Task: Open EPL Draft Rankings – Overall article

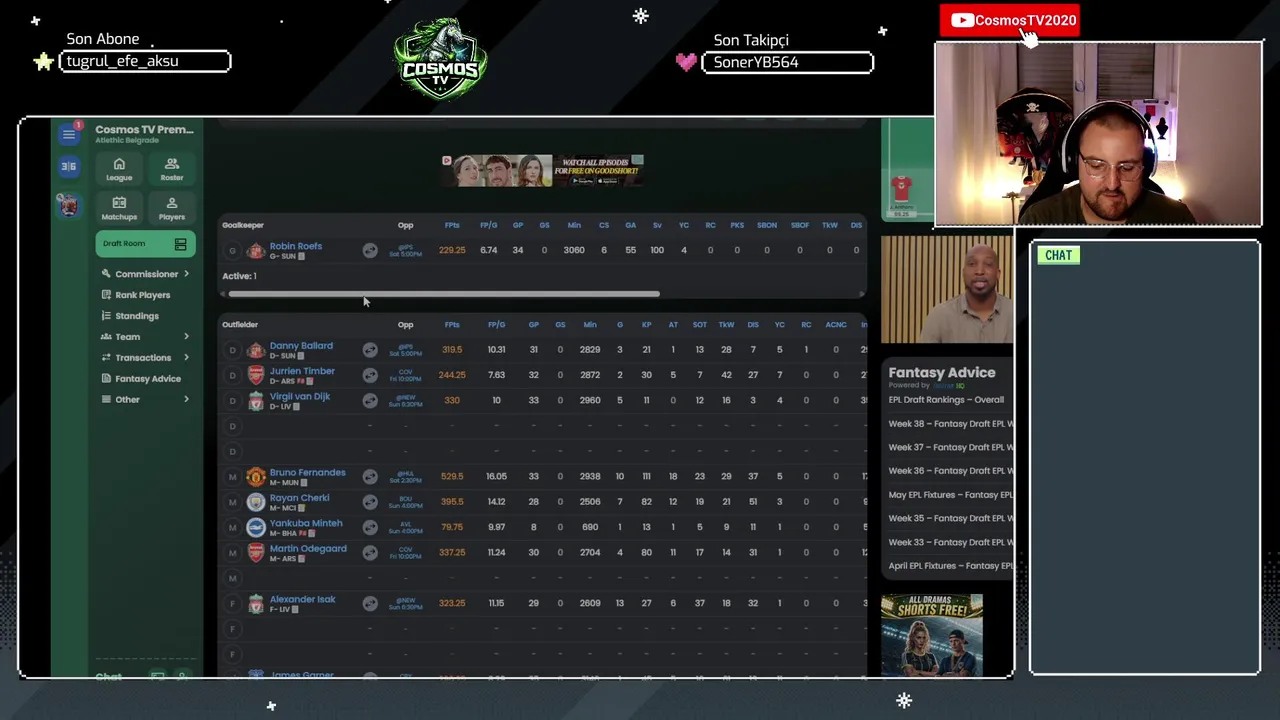Action: 946,400
